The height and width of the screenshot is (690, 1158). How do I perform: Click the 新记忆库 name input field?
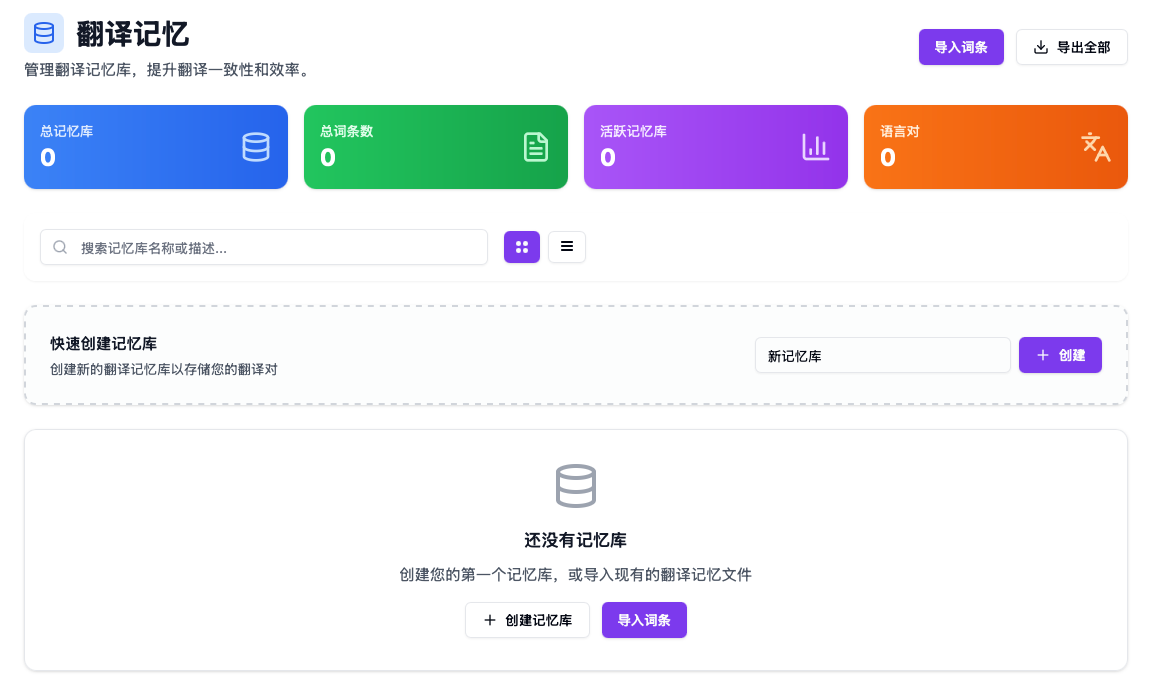[x=882, y=355]
